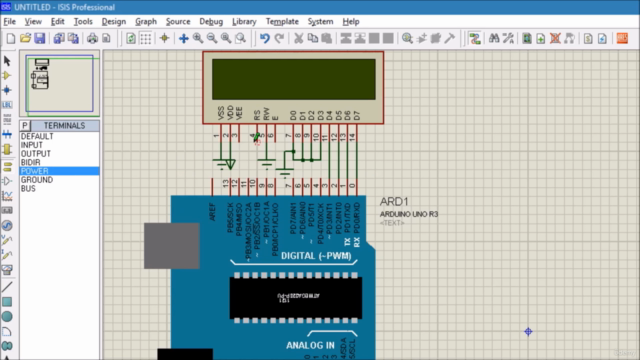Zoom in on the schematic
This screenshot has height=360, width=640.
pyautogui.click(x=198, y=38)
